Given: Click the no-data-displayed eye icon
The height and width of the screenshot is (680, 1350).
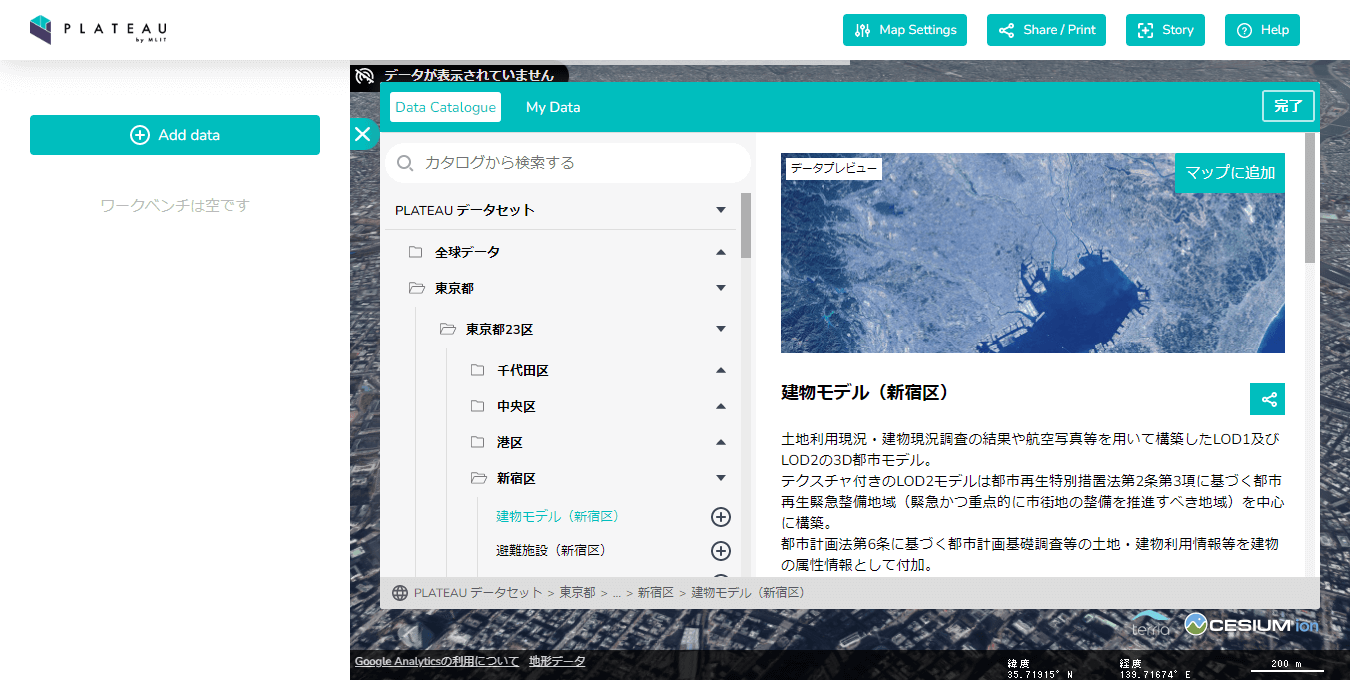Looking at the screenshot, I should (365, 75).
